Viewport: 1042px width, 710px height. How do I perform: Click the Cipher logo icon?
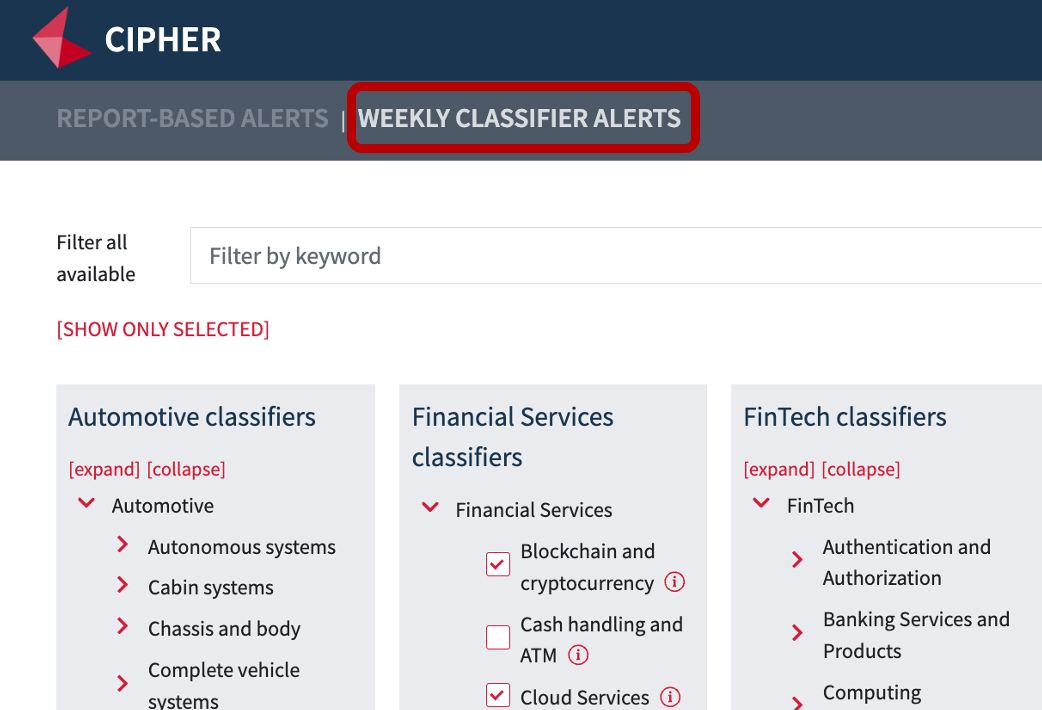click(61, 38)
